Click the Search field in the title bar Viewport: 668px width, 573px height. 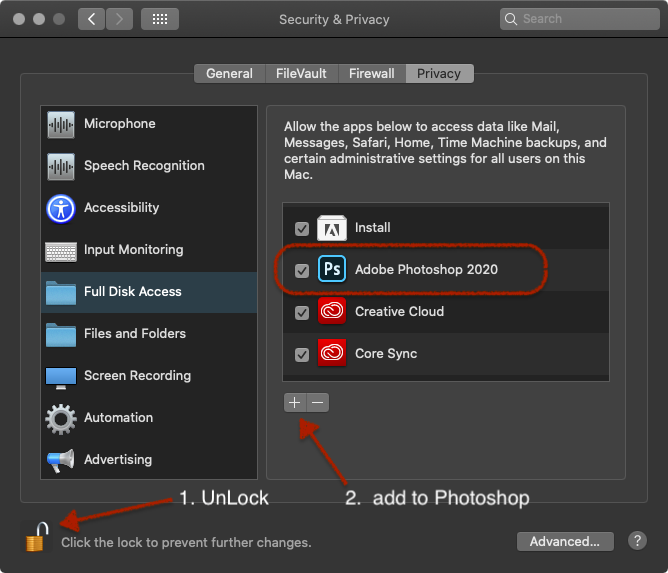[573, 19]
